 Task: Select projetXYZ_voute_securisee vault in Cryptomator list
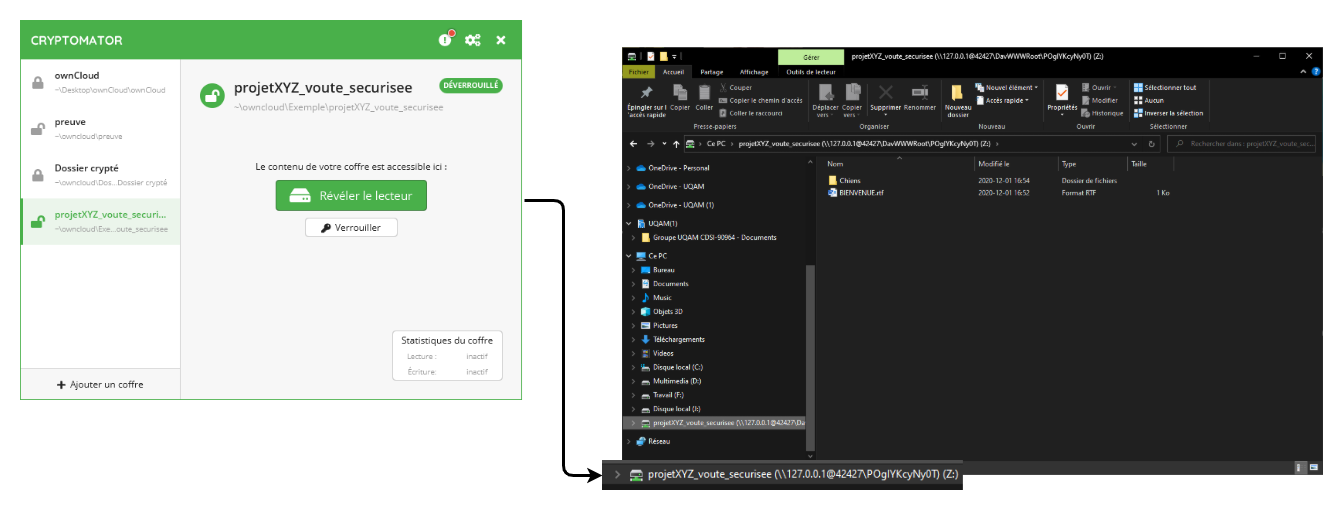click(x=100, y=221)
